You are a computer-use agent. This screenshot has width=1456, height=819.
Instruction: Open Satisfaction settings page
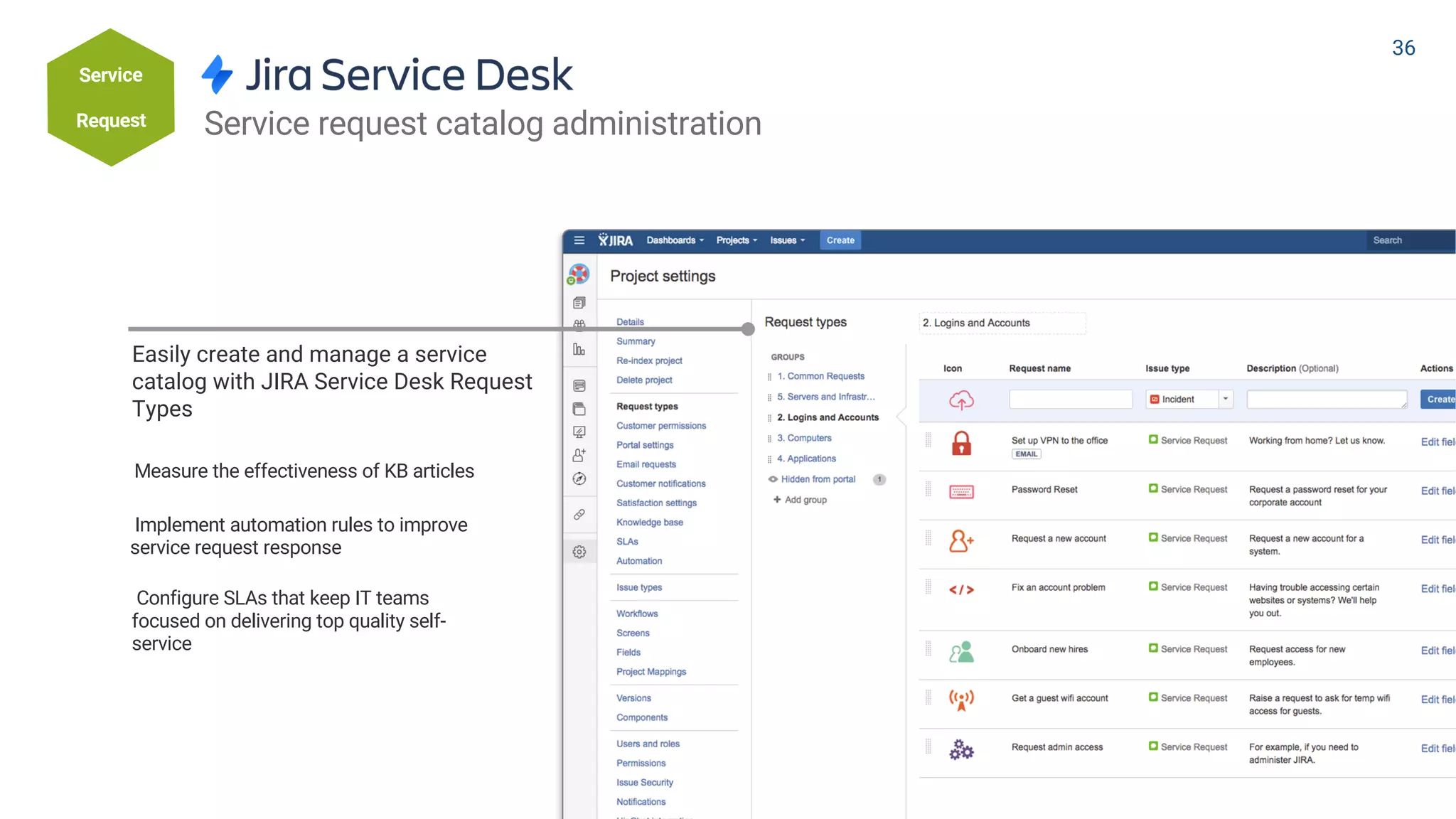[x=656, y=503]
